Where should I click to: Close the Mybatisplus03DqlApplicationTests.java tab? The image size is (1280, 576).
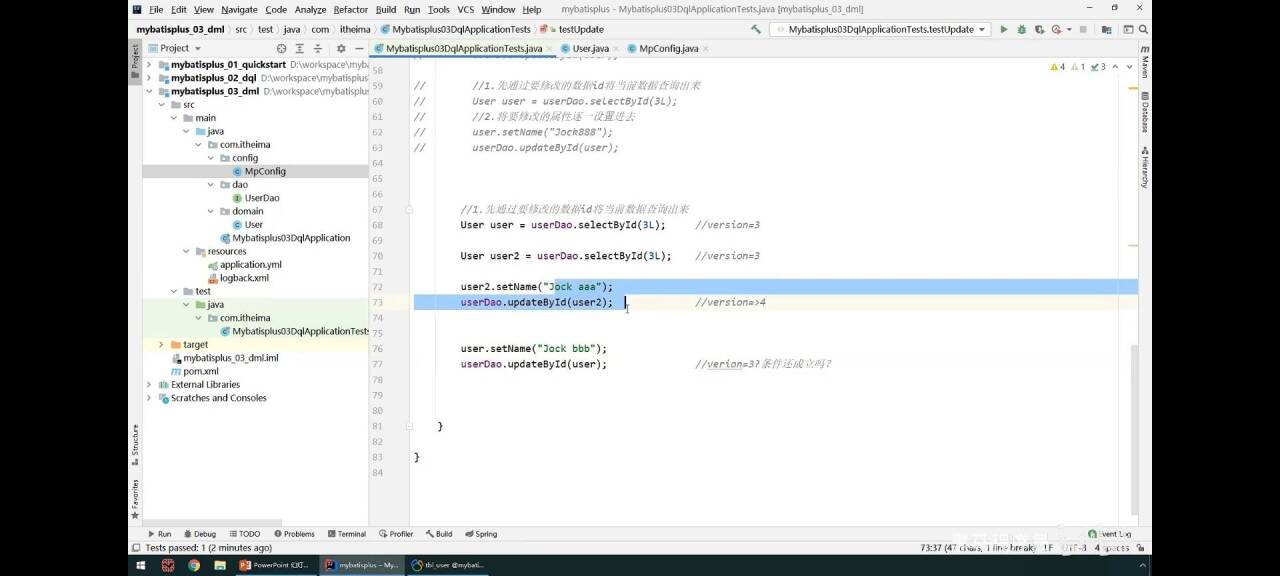pos(549,48)
